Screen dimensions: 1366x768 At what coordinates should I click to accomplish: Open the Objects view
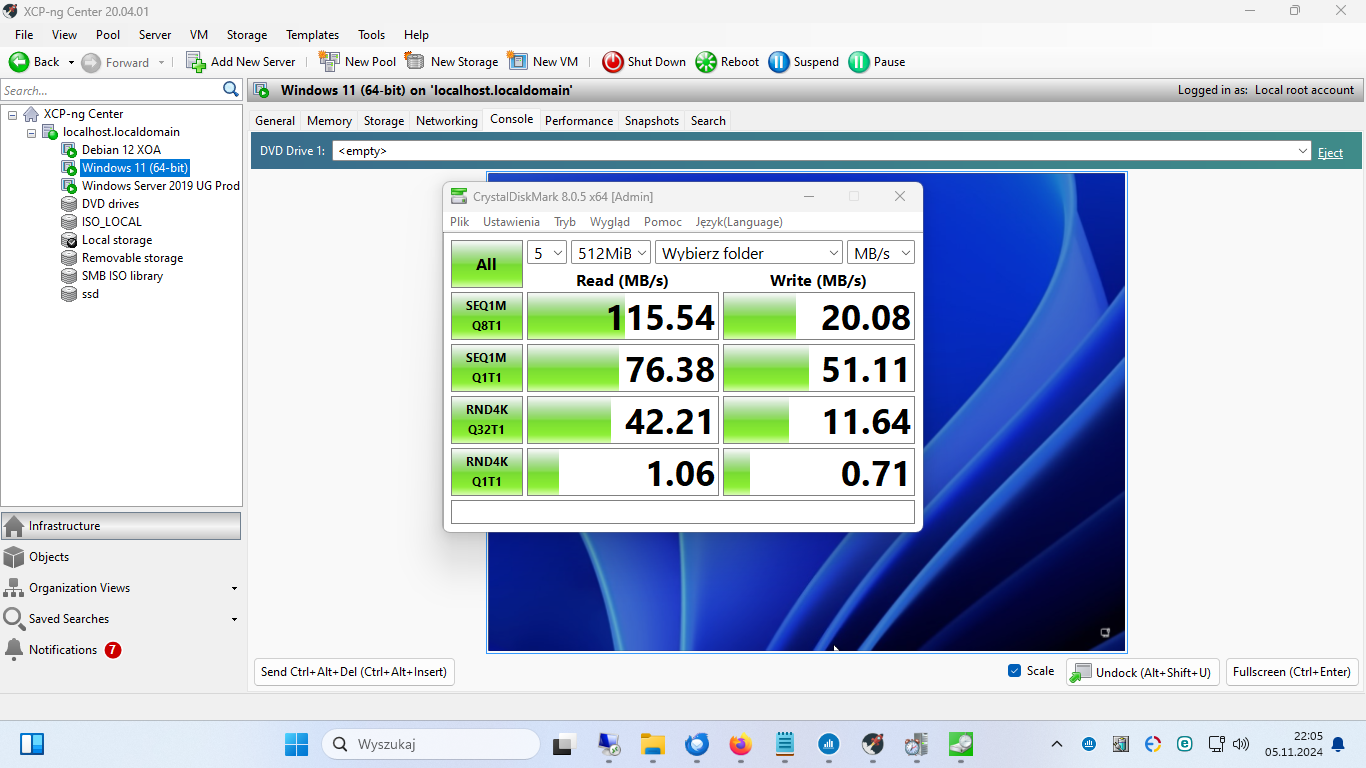[121, 557]
